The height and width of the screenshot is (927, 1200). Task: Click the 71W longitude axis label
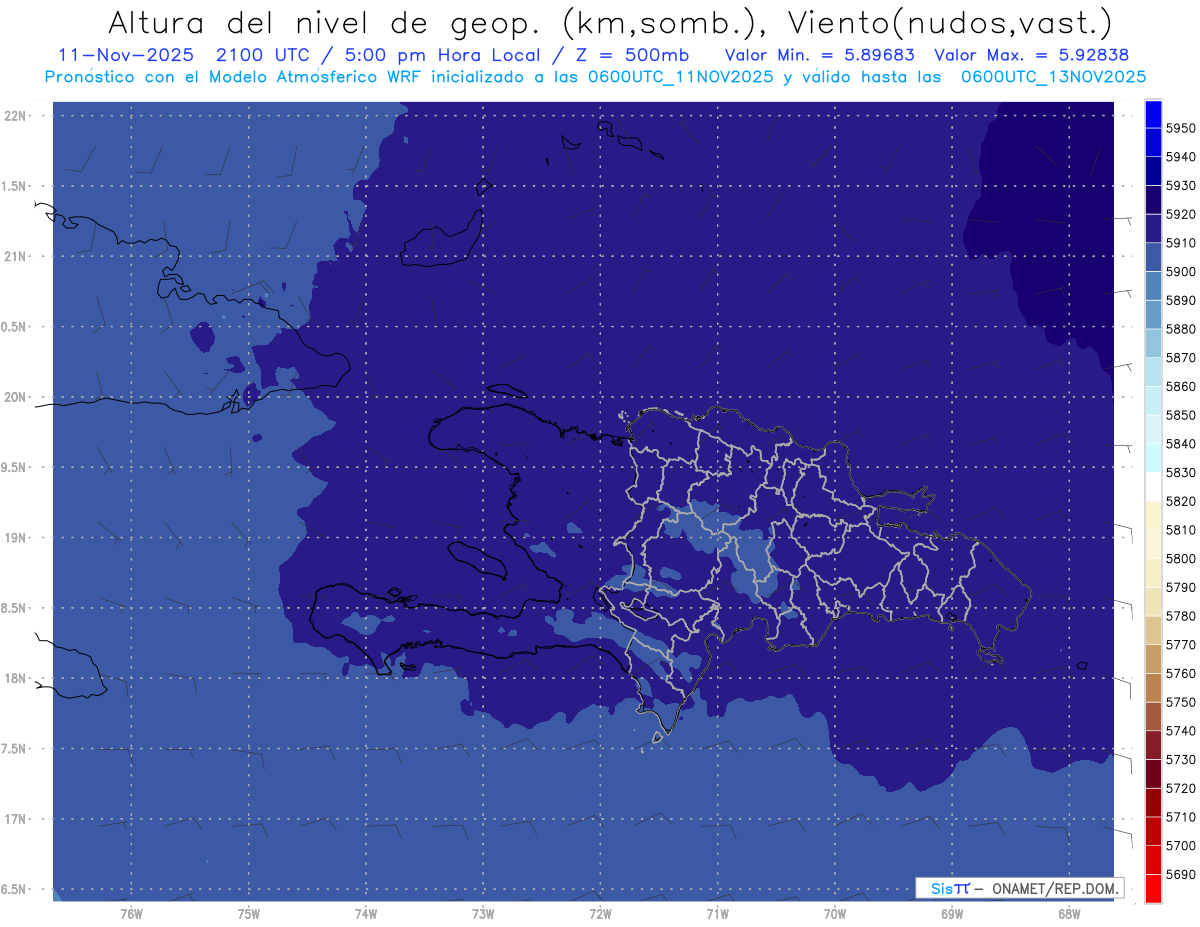[717, 914]
